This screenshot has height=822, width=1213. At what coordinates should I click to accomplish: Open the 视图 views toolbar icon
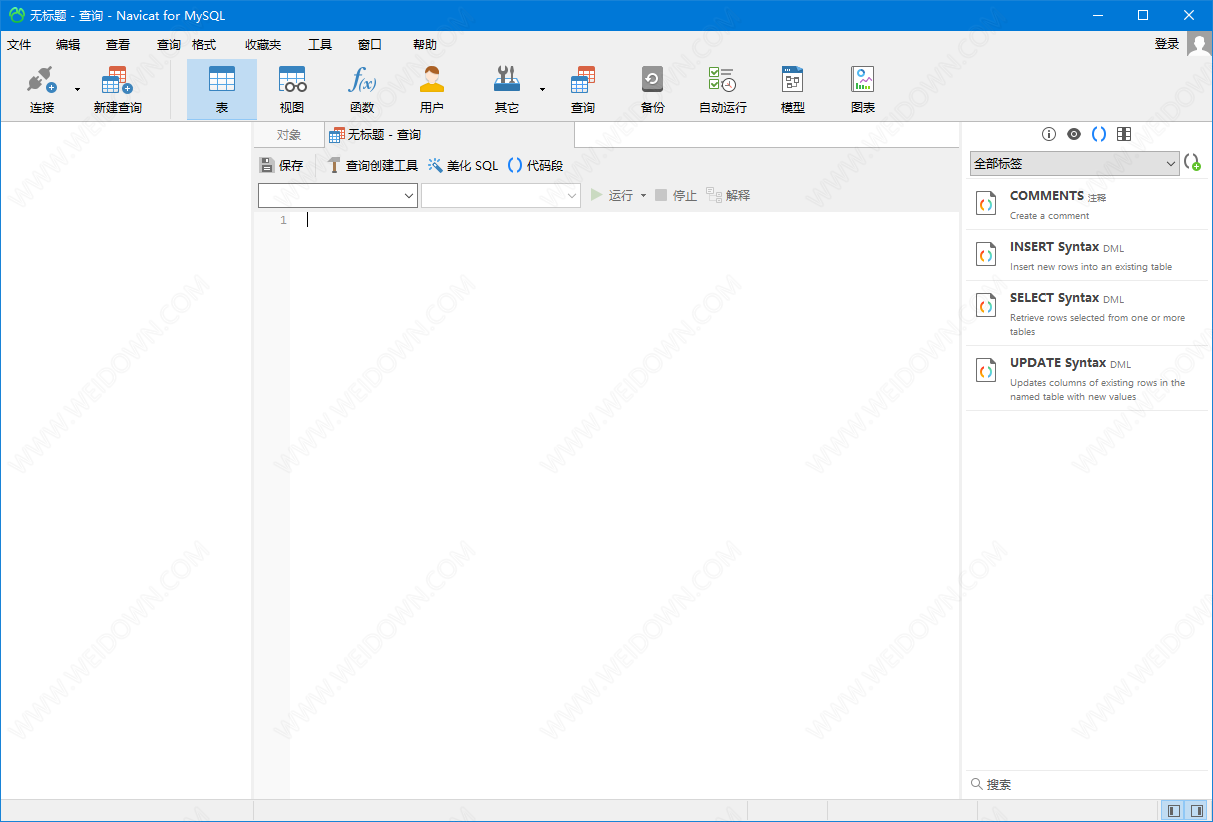[x=292, y=81]
